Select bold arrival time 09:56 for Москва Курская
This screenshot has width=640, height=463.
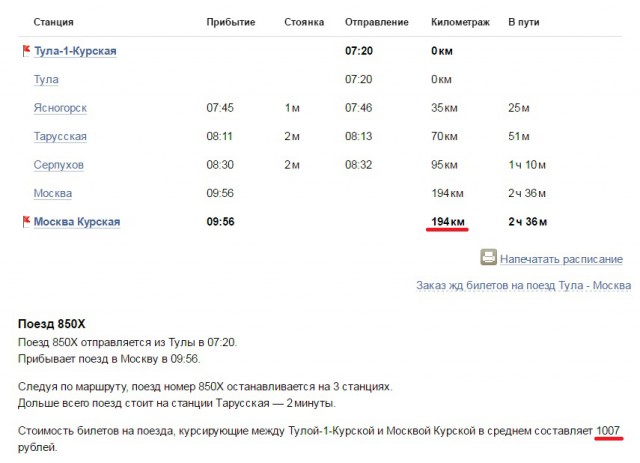[220, 222]
